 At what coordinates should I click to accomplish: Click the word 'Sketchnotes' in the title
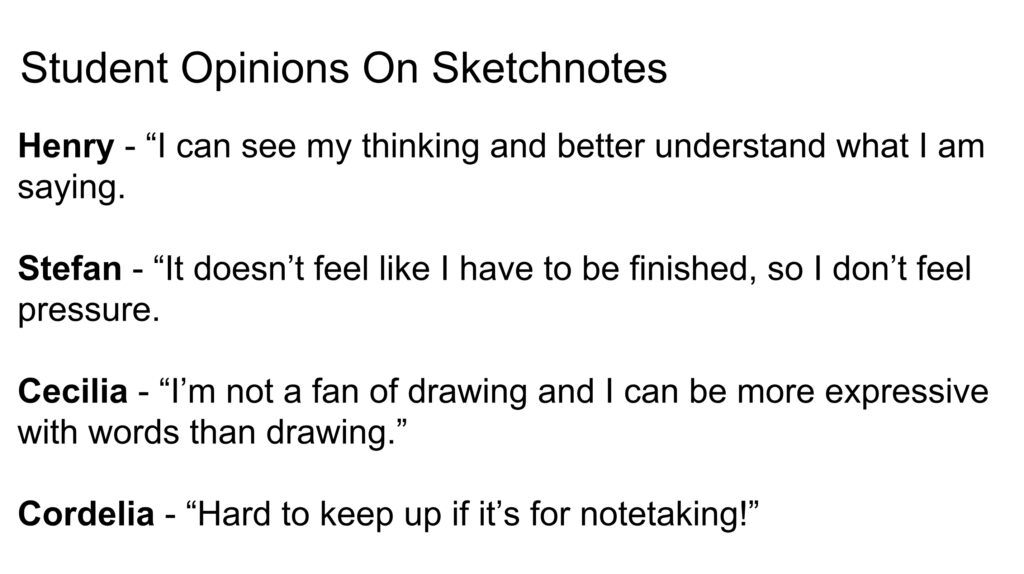(549, 69)
